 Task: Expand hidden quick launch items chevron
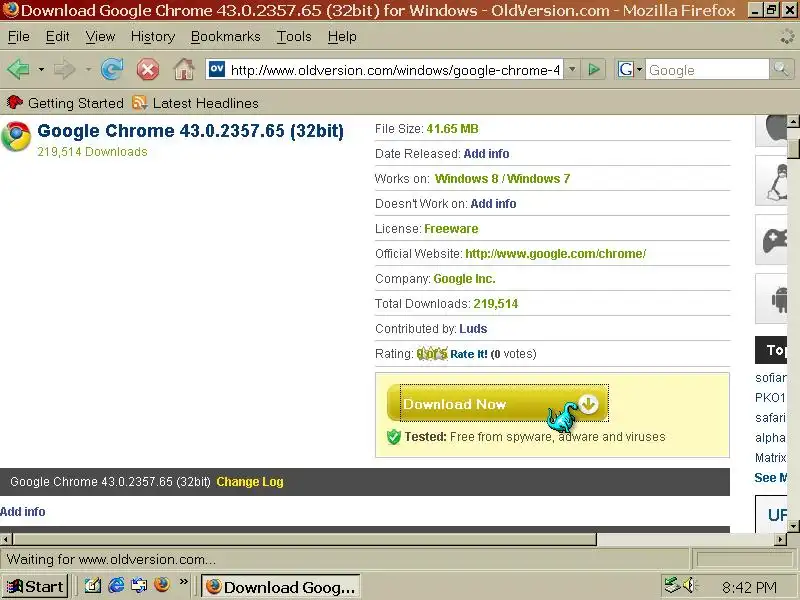click(x=184, y=581)
